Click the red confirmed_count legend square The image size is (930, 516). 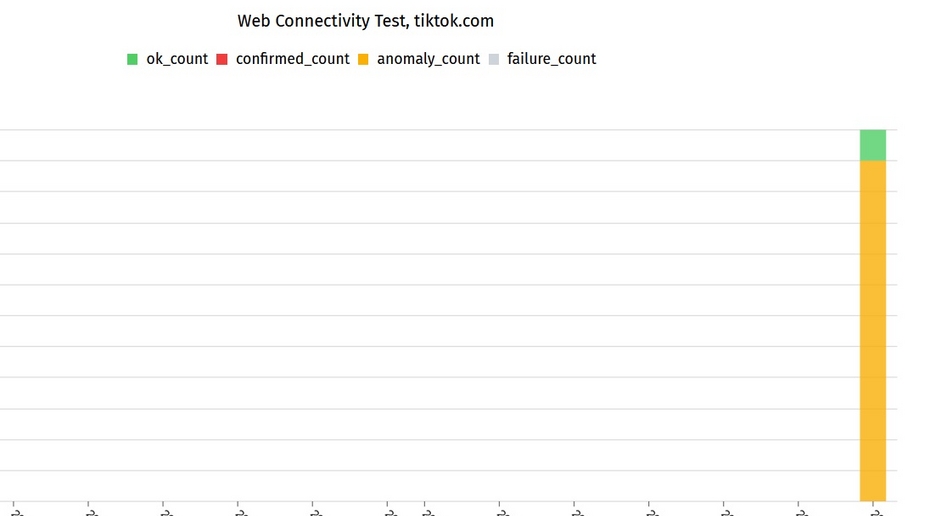[x=222, y=59]
